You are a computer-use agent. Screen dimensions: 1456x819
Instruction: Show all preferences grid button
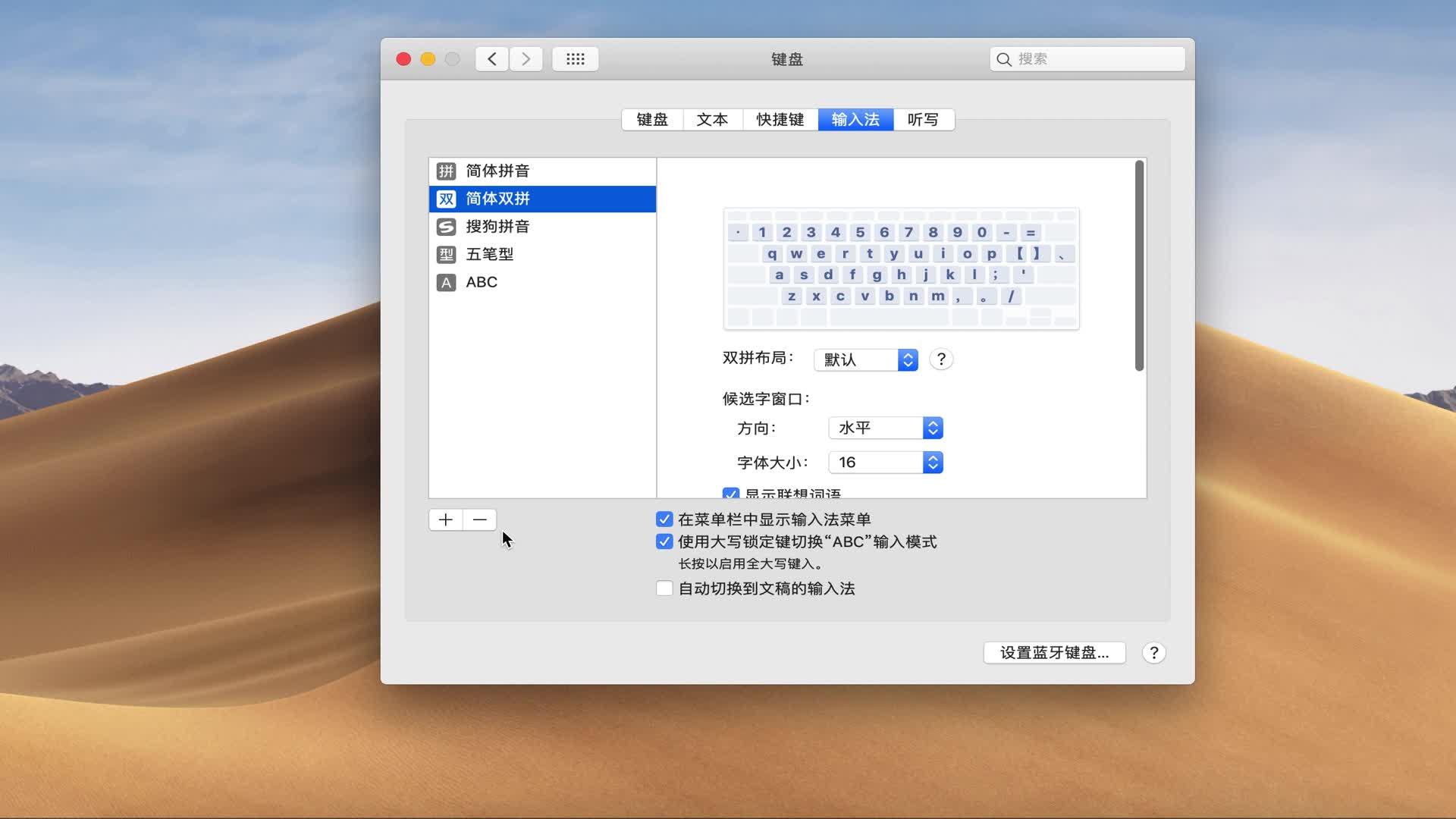click(576, 59)
